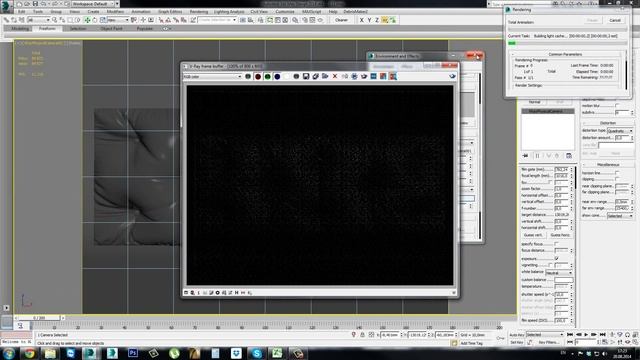Image resolution: width=640 pixels, height=360 pixels.
Task: Open Chrome from the taskbar
Action: point(29,353)
